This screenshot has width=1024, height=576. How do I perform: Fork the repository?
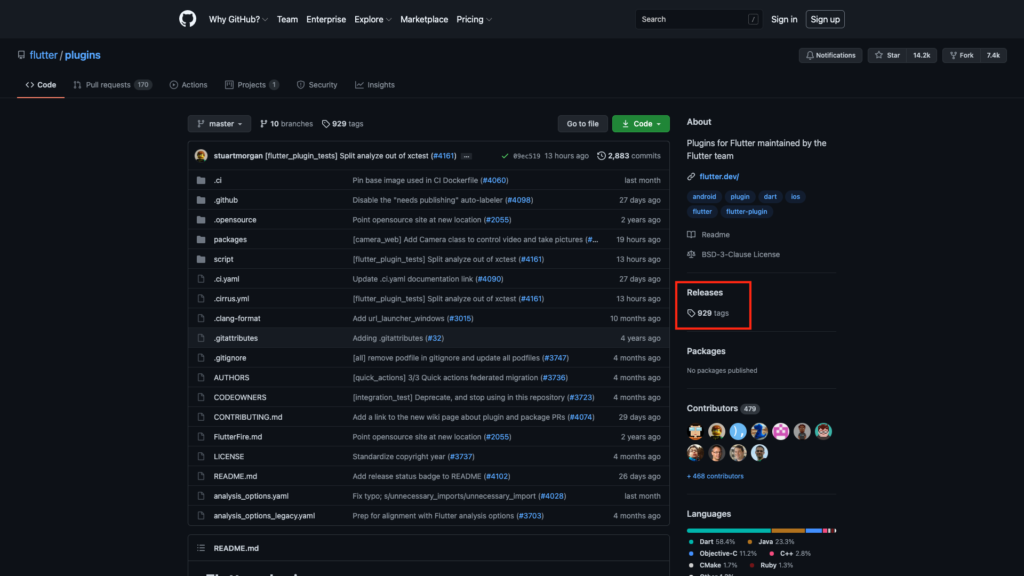[961, 56]
